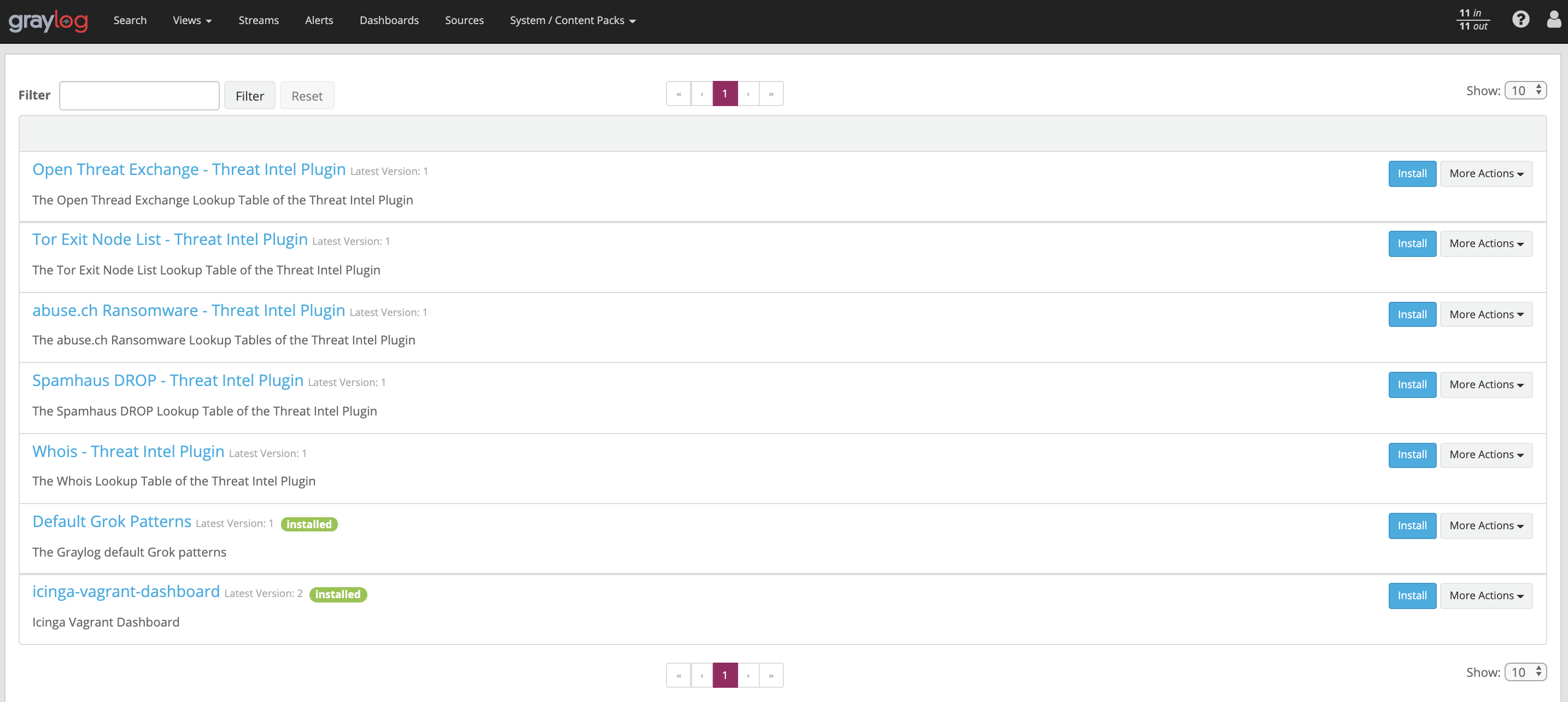Install the icinga-vagrant-dashboard pack
This screenshot has height=702, width=1568.
pos(1412,595)
